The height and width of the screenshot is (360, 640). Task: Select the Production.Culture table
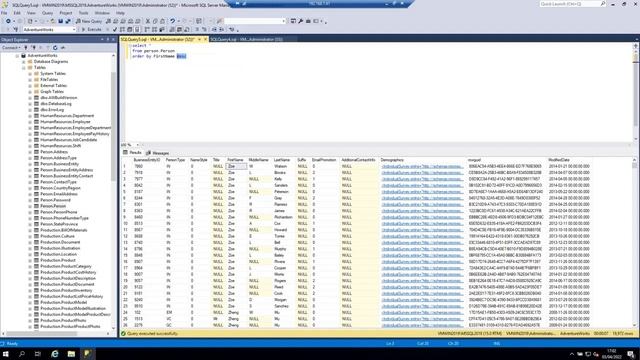(58, 236)
